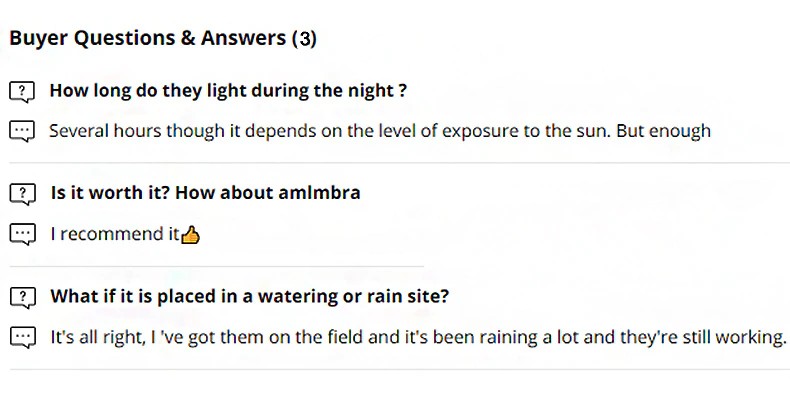790x400 pixels.
Task: Click 'exposure to the sun' in first answer
Action: [x=530, y=130]
